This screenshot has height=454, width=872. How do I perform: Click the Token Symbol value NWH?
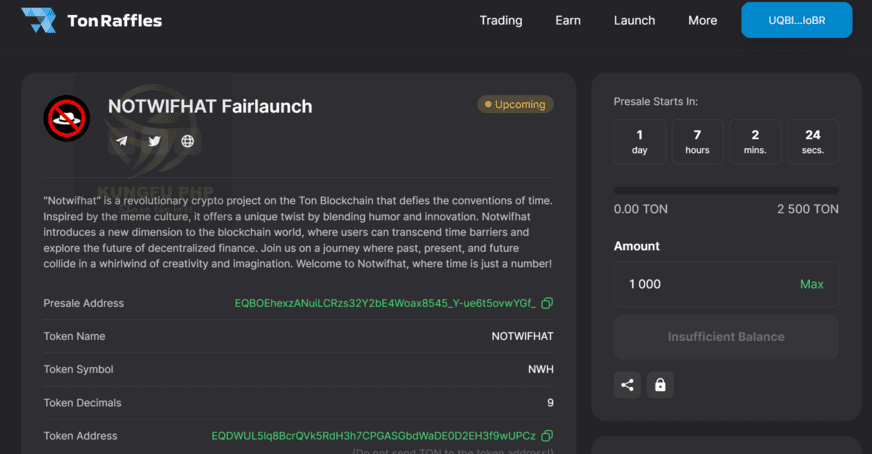(x=541, y=369)
